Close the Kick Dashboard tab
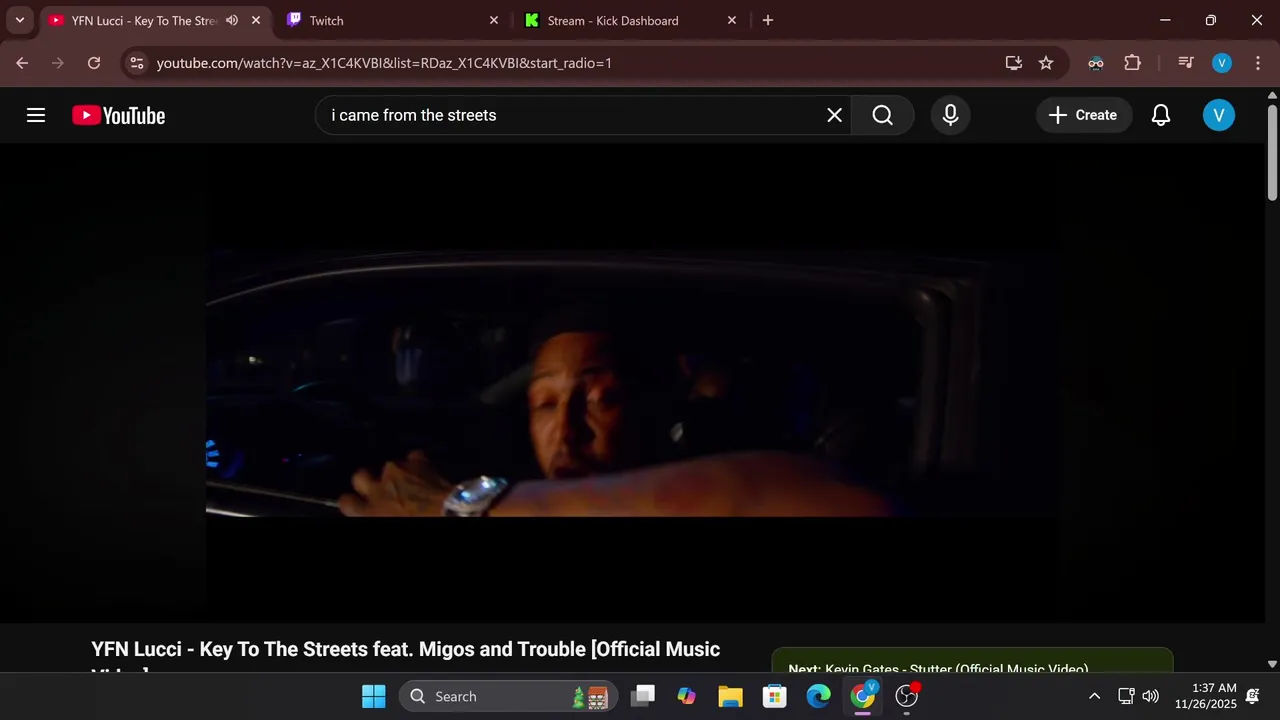The width and height of the screenshot is (1280, 720). coord(731,20)
